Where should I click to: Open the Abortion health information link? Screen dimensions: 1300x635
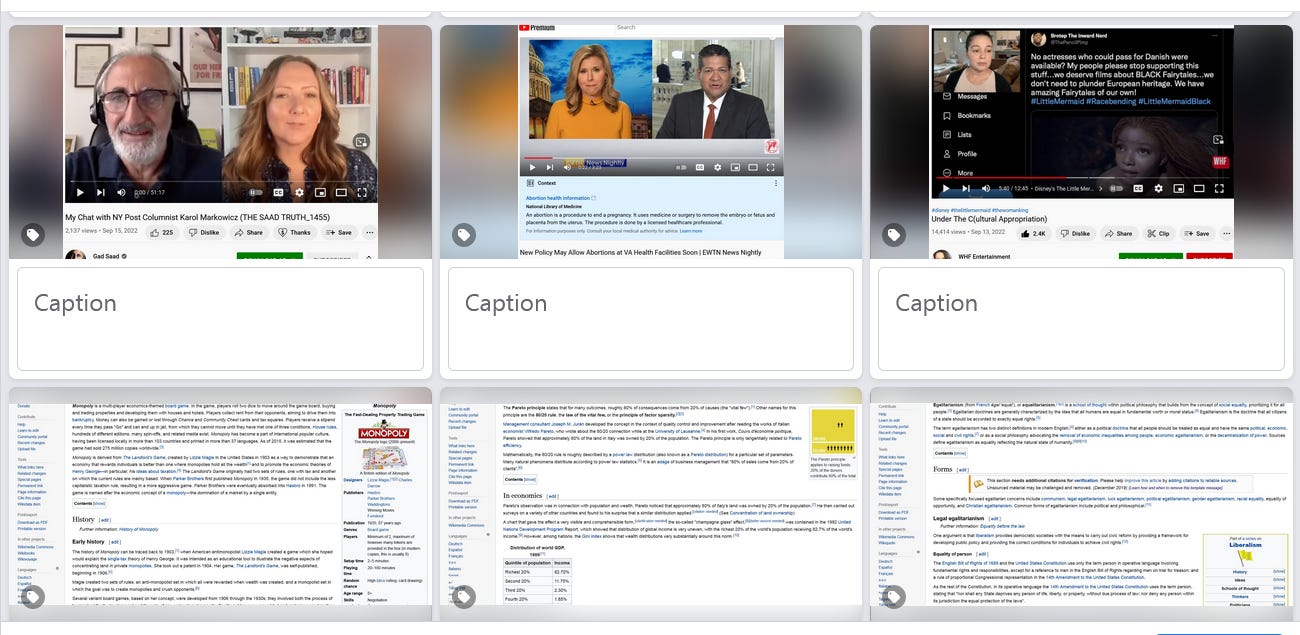pyautogui.click(x=558, y=198)
